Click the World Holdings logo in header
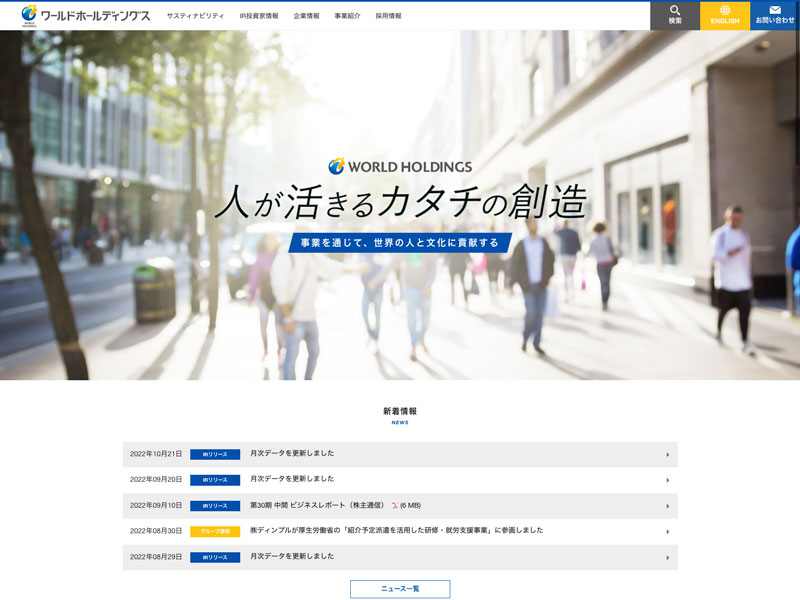 click(x=85, y=15)
